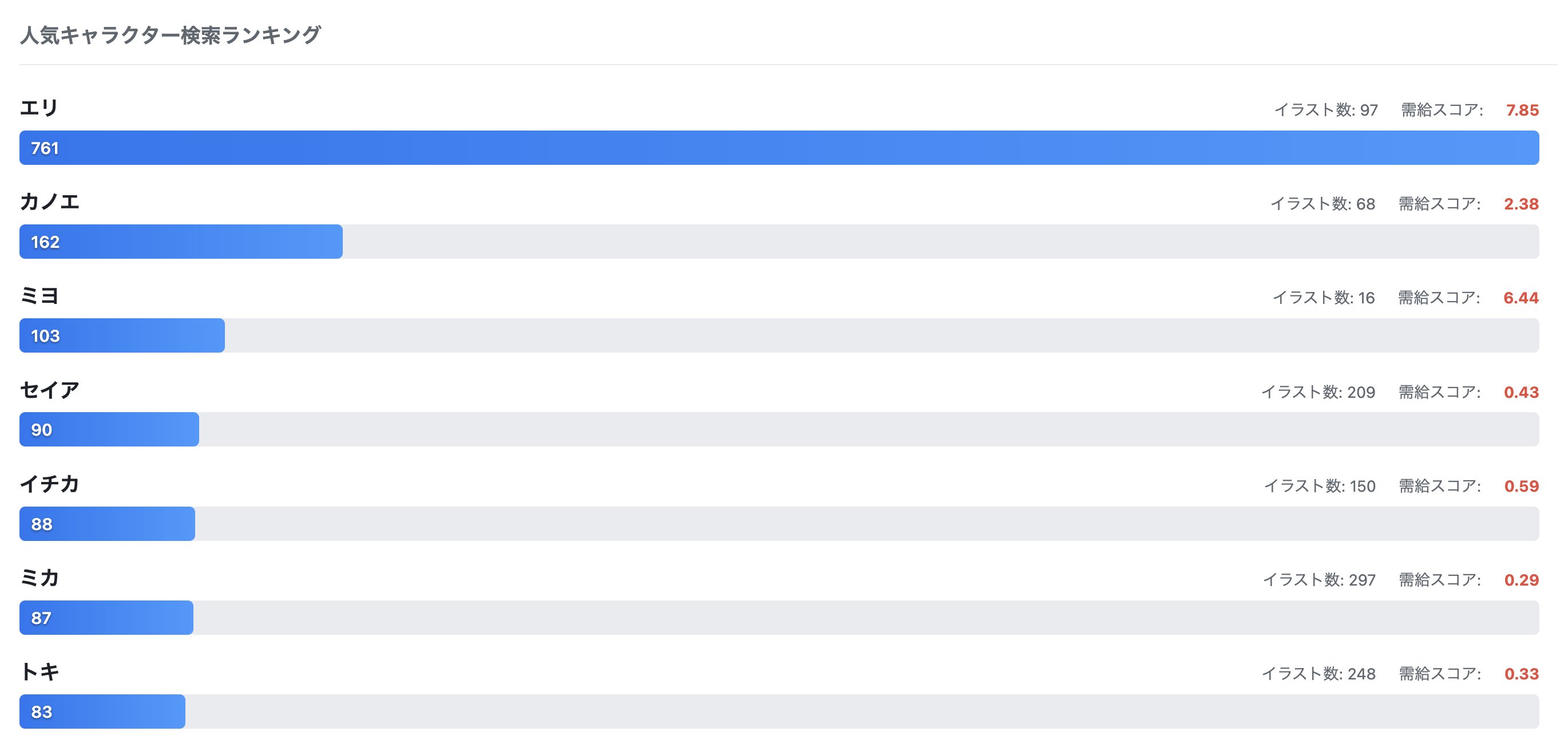1568x743 pixels.
Task: Click ミヨ's 需給スコア value 6.44
Action: pyautogui.click(x=1521, y=298)
